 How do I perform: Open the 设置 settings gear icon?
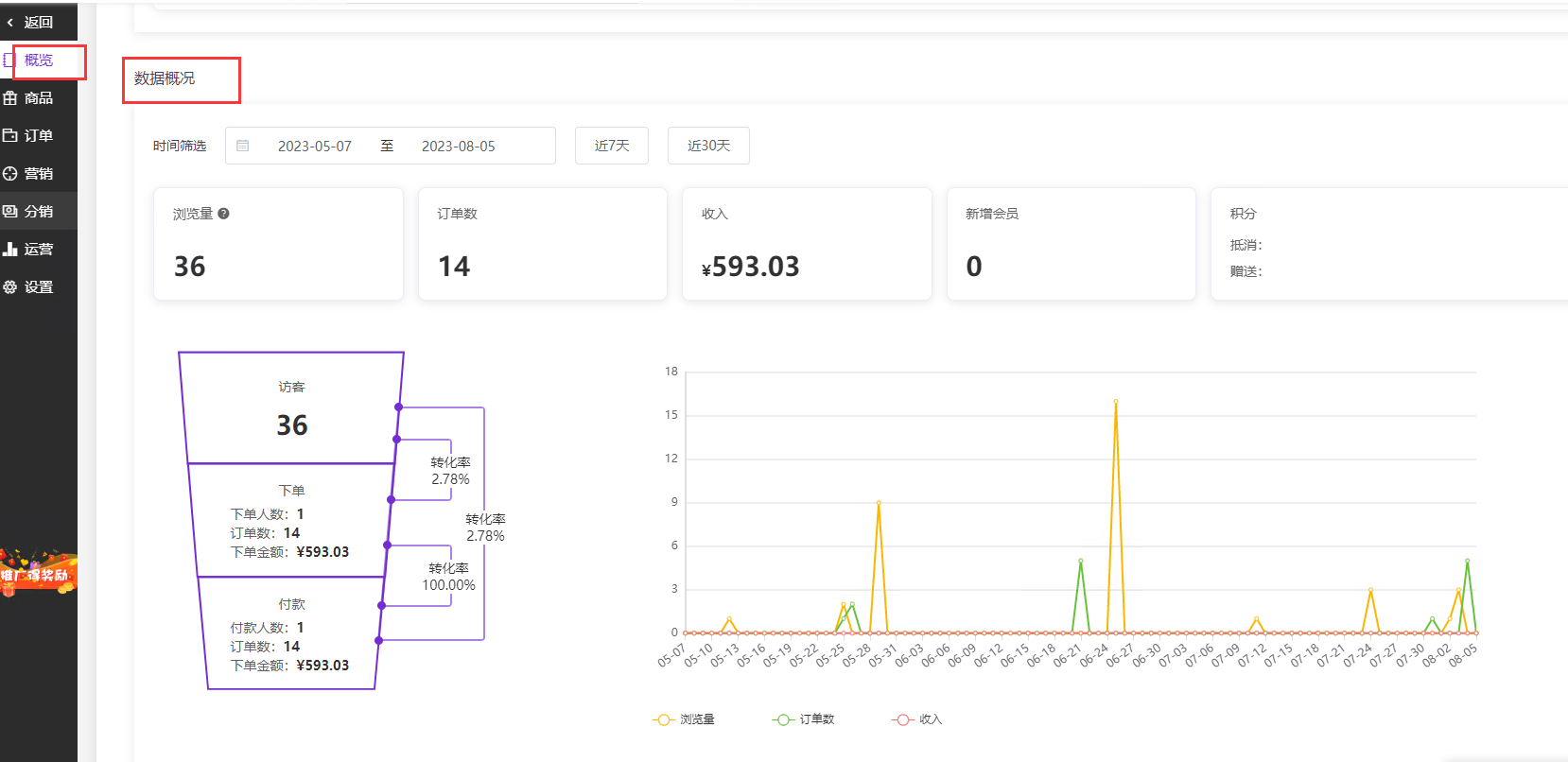[10, 287]
